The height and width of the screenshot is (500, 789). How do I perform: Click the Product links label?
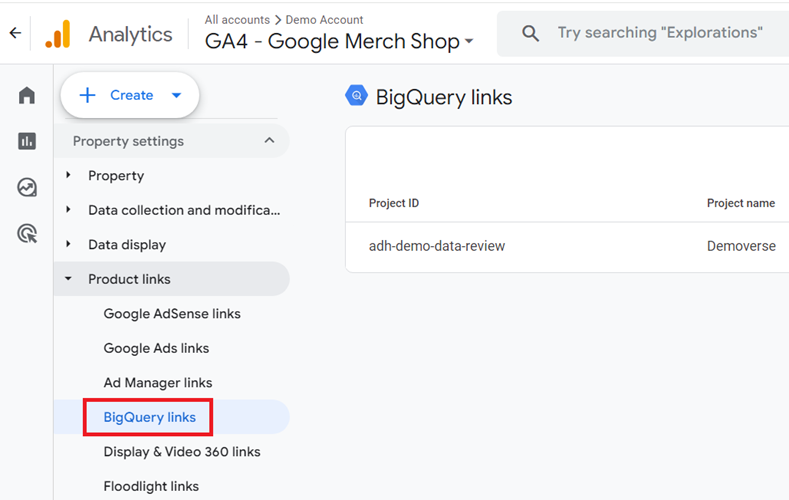129,279
